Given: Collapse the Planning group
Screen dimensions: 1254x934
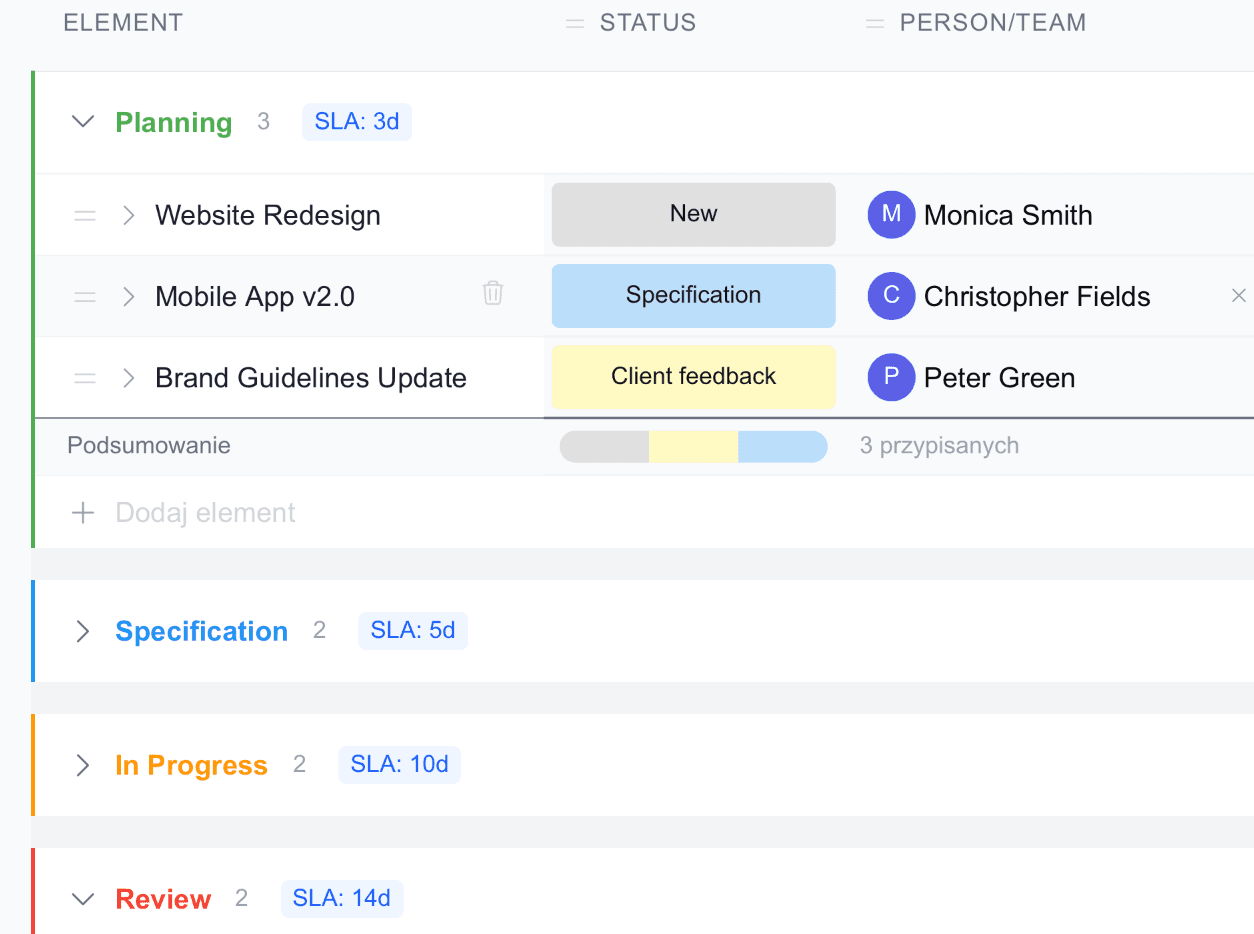Looking at the screenshot, I should point(84,122).
